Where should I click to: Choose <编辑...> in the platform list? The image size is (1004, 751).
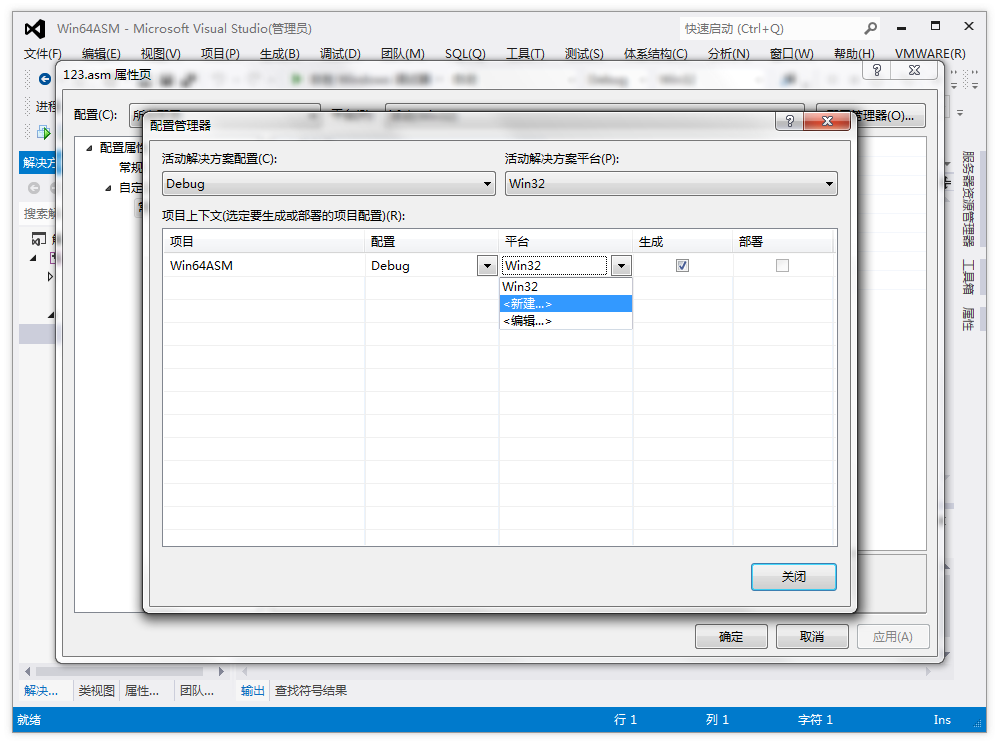coord(565,321)
